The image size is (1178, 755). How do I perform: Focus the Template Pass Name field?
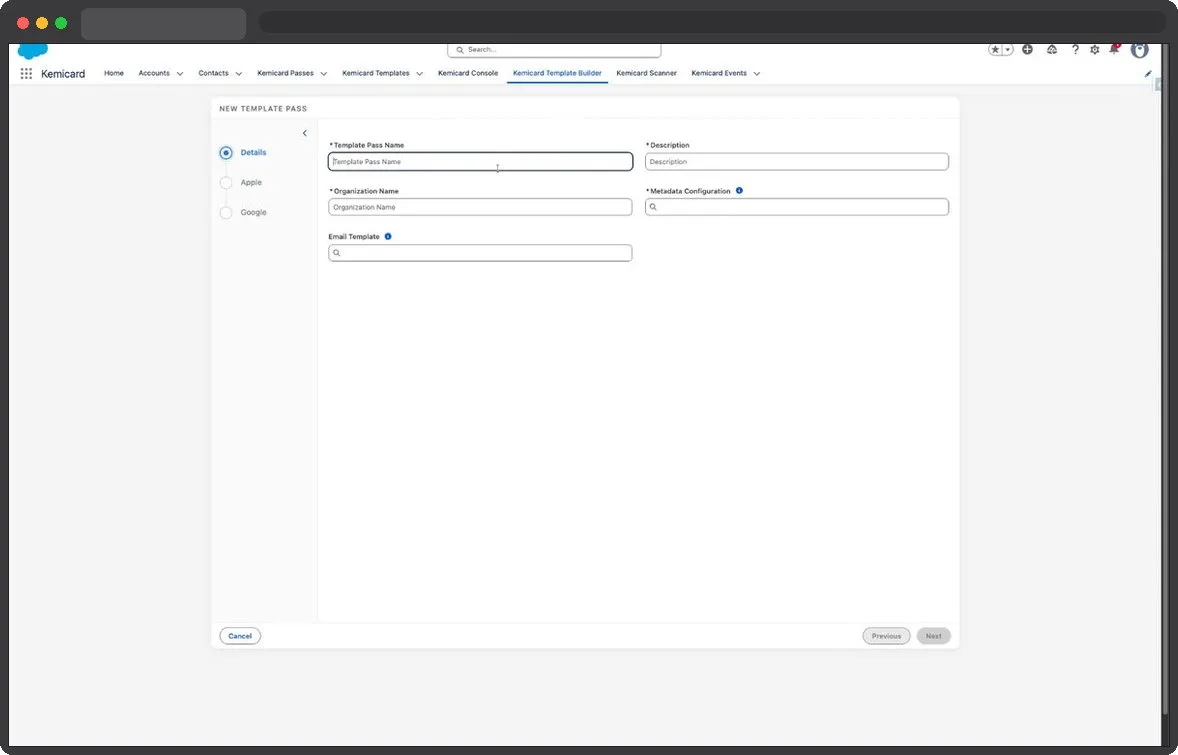coord(481,162)
